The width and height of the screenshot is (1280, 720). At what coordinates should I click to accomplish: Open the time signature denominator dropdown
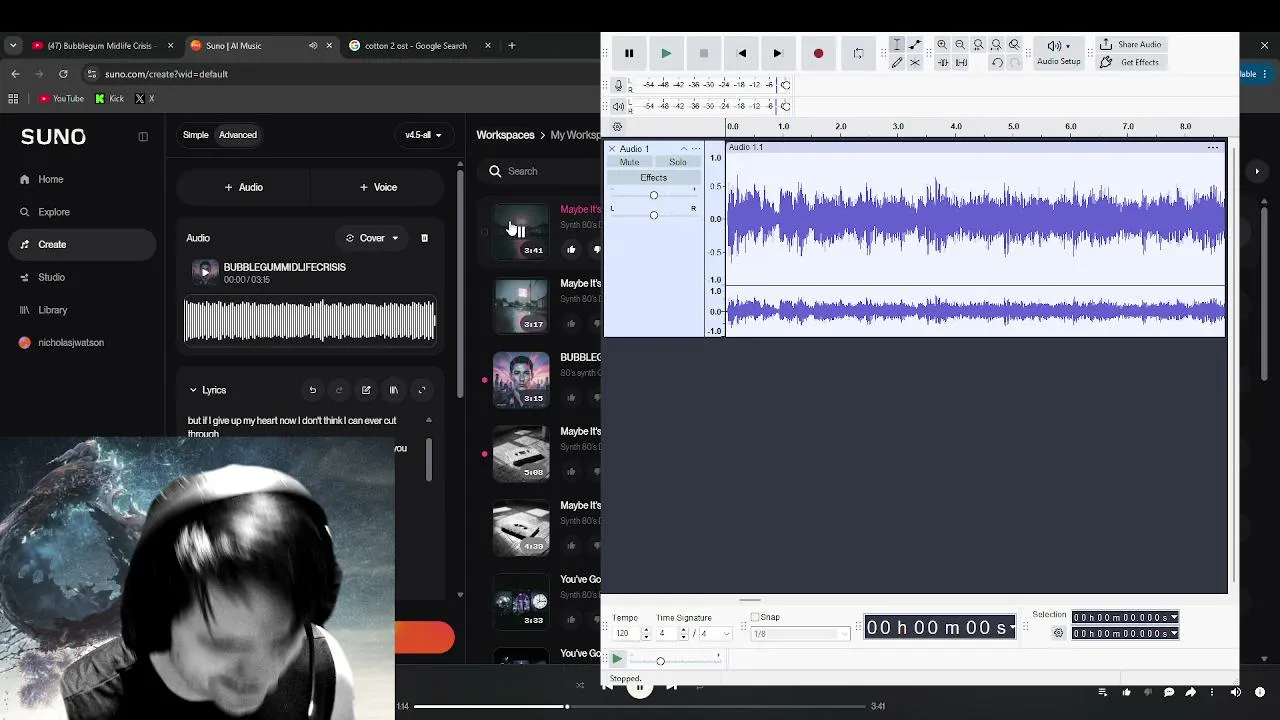pos(716,634)
